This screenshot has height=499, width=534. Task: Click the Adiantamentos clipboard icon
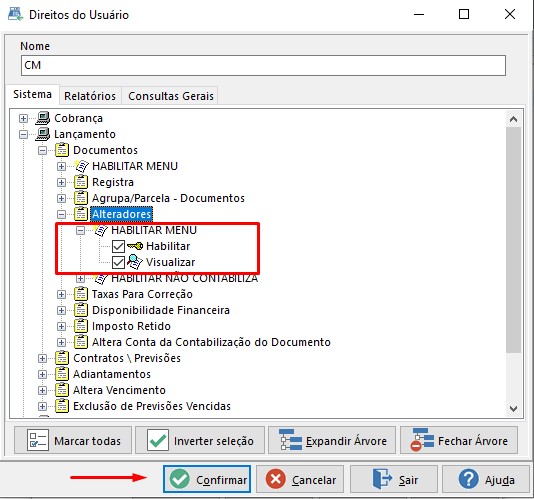pyautogui.click(x=62, y=374)
